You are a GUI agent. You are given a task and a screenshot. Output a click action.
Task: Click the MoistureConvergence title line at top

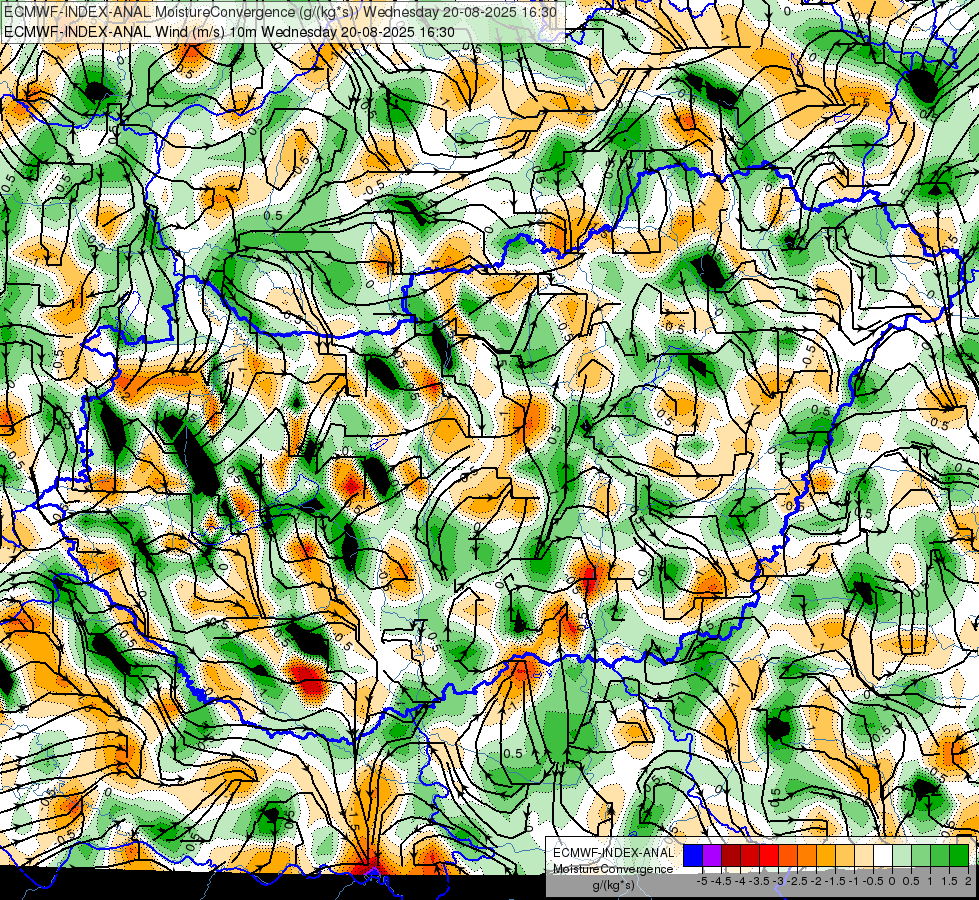pos(278,12)
